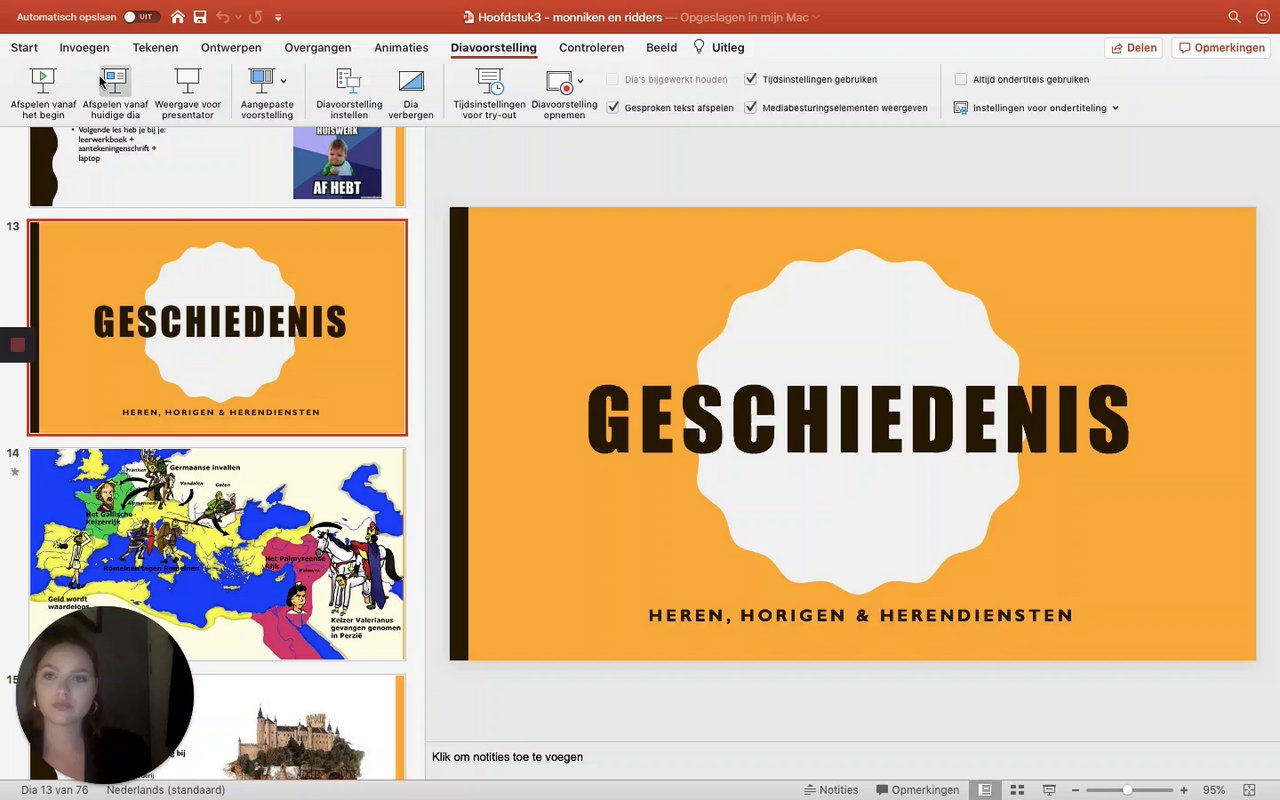Zoom out with the minus icon
Screen dimensions: 1280x800
click(x=1077, y=790)
